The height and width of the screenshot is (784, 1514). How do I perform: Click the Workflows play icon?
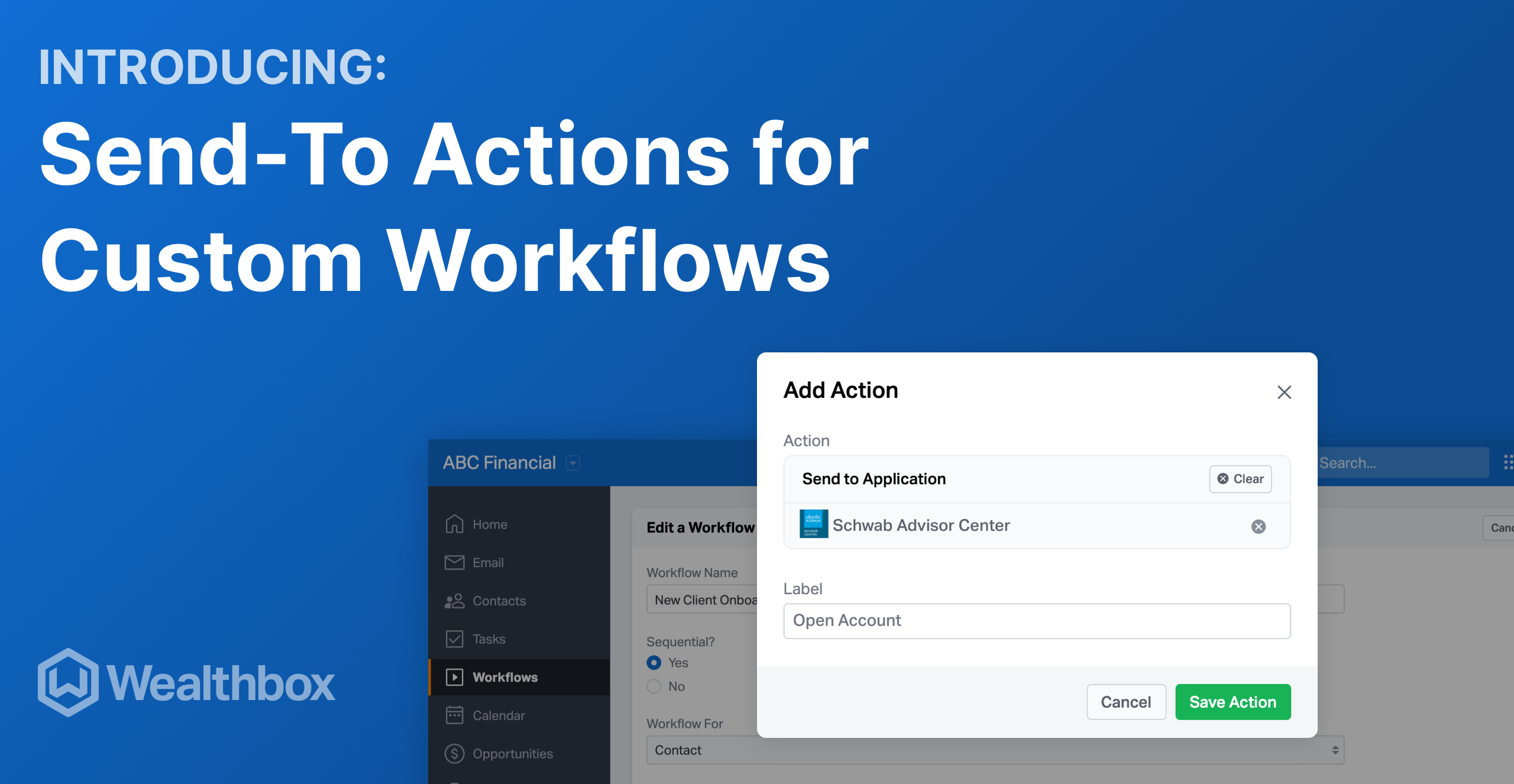point(454,677)
